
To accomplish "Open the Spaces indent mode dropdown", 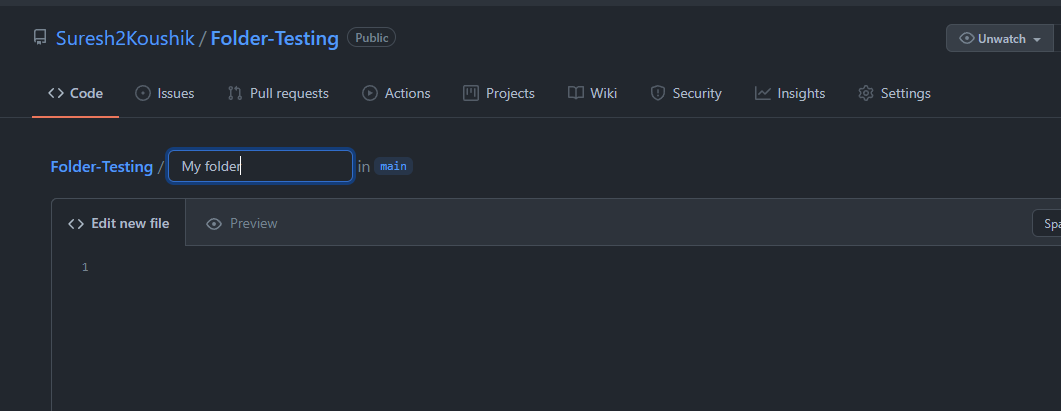I will tap(1047, 223).
